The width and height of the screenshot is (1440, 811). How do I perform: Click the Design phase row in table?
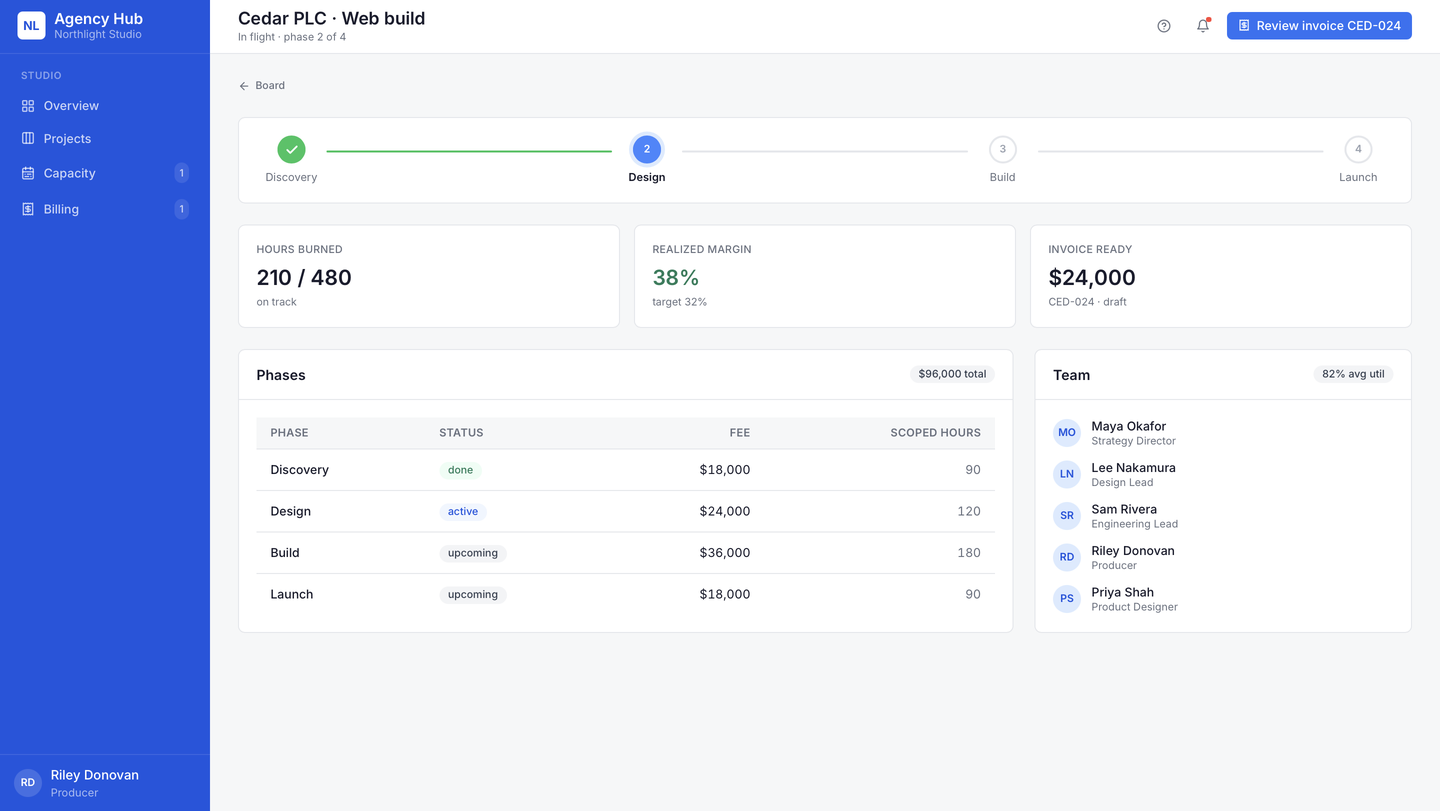pos(626,511)
